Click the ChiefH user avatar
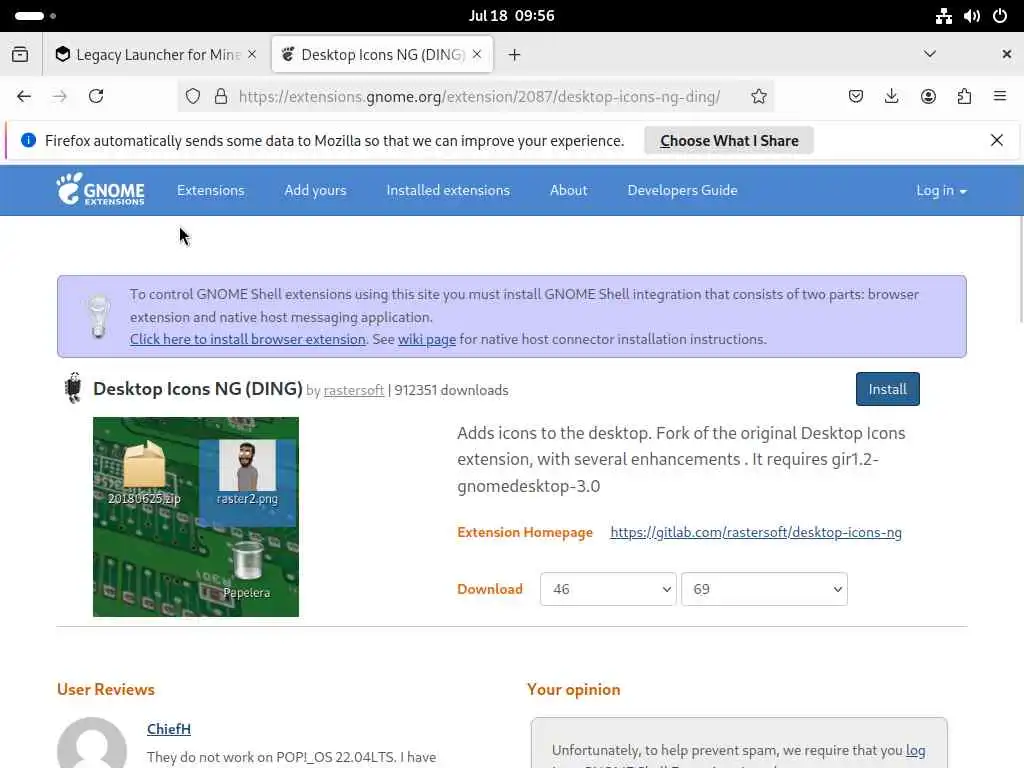The height and width of the screenshot is (768, 1024). 92,743
